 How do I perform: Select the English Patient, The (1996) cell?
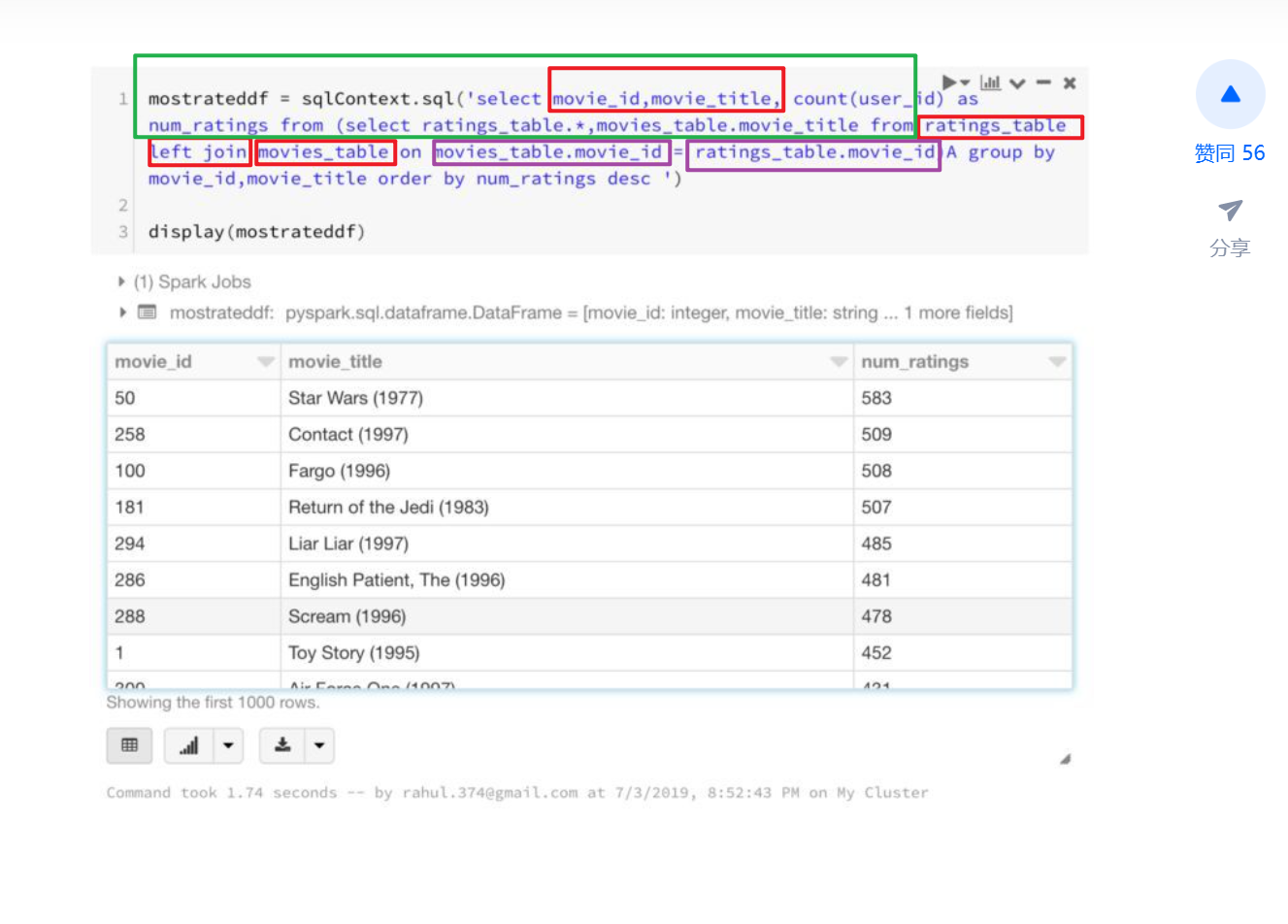567,580
